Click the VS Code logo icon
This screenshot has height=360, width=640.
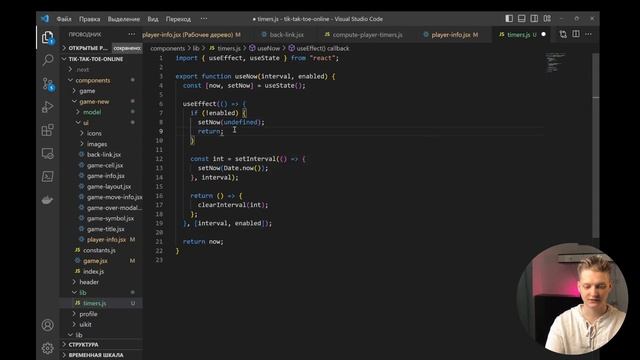coord(45,19)
